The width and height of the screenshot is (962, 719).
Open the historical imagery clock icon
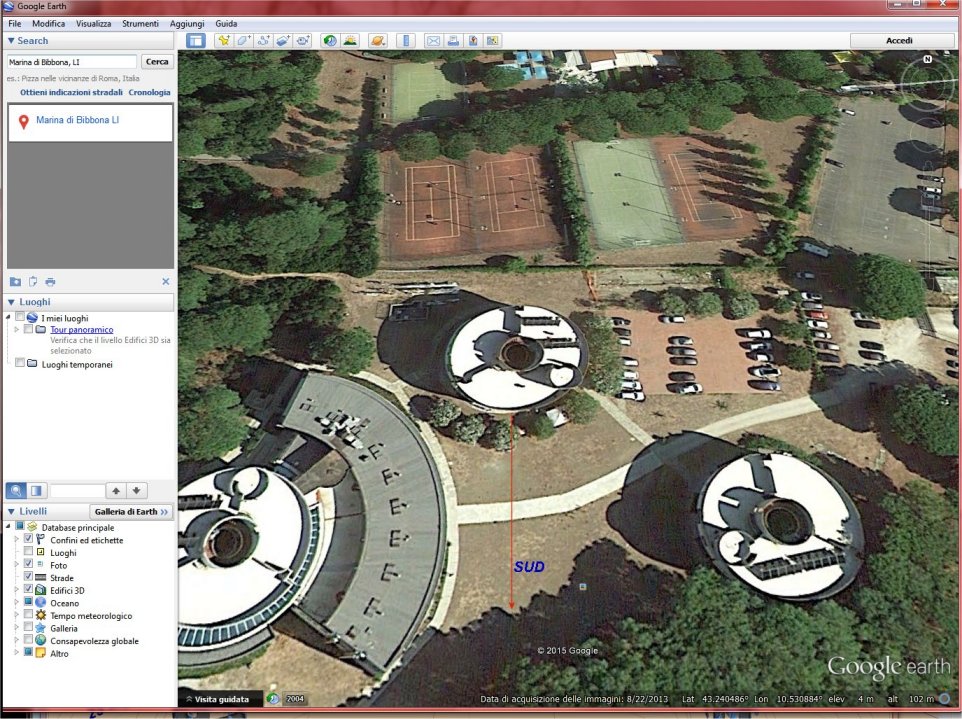pyautogui.click(x=329, y=41)
